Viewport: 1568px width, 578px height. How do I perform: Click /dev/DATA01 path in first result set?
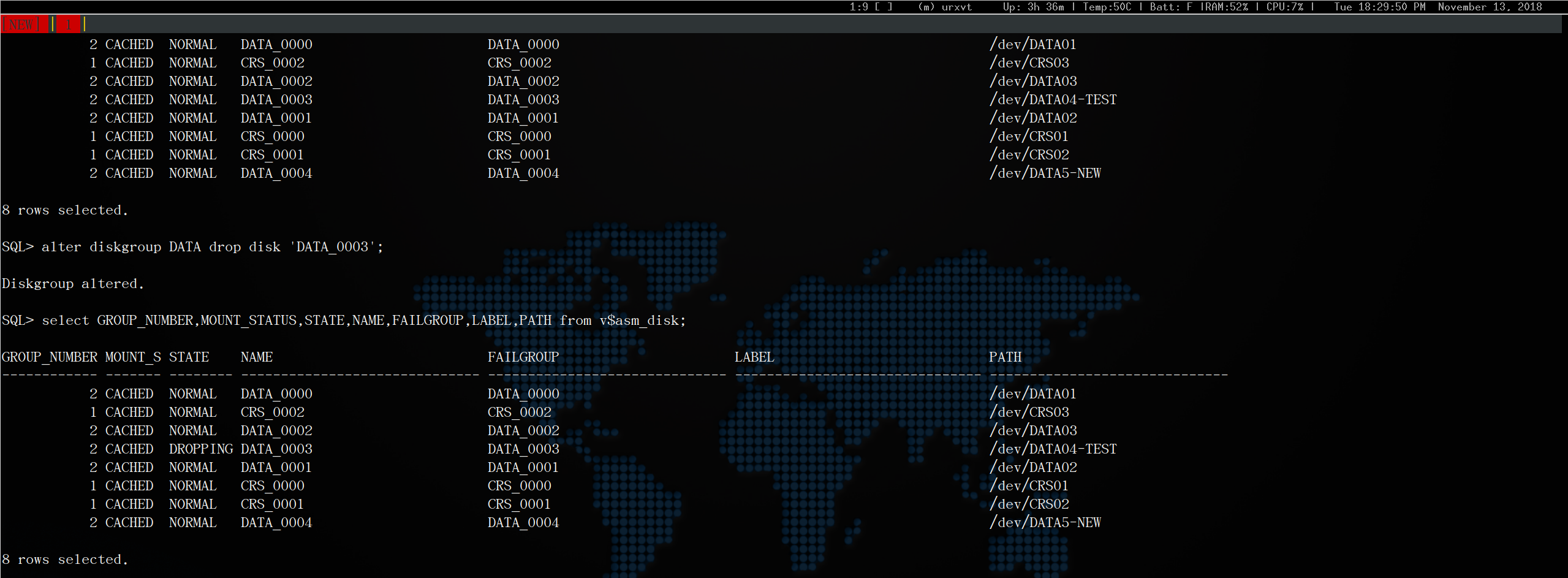point(1032,45)
